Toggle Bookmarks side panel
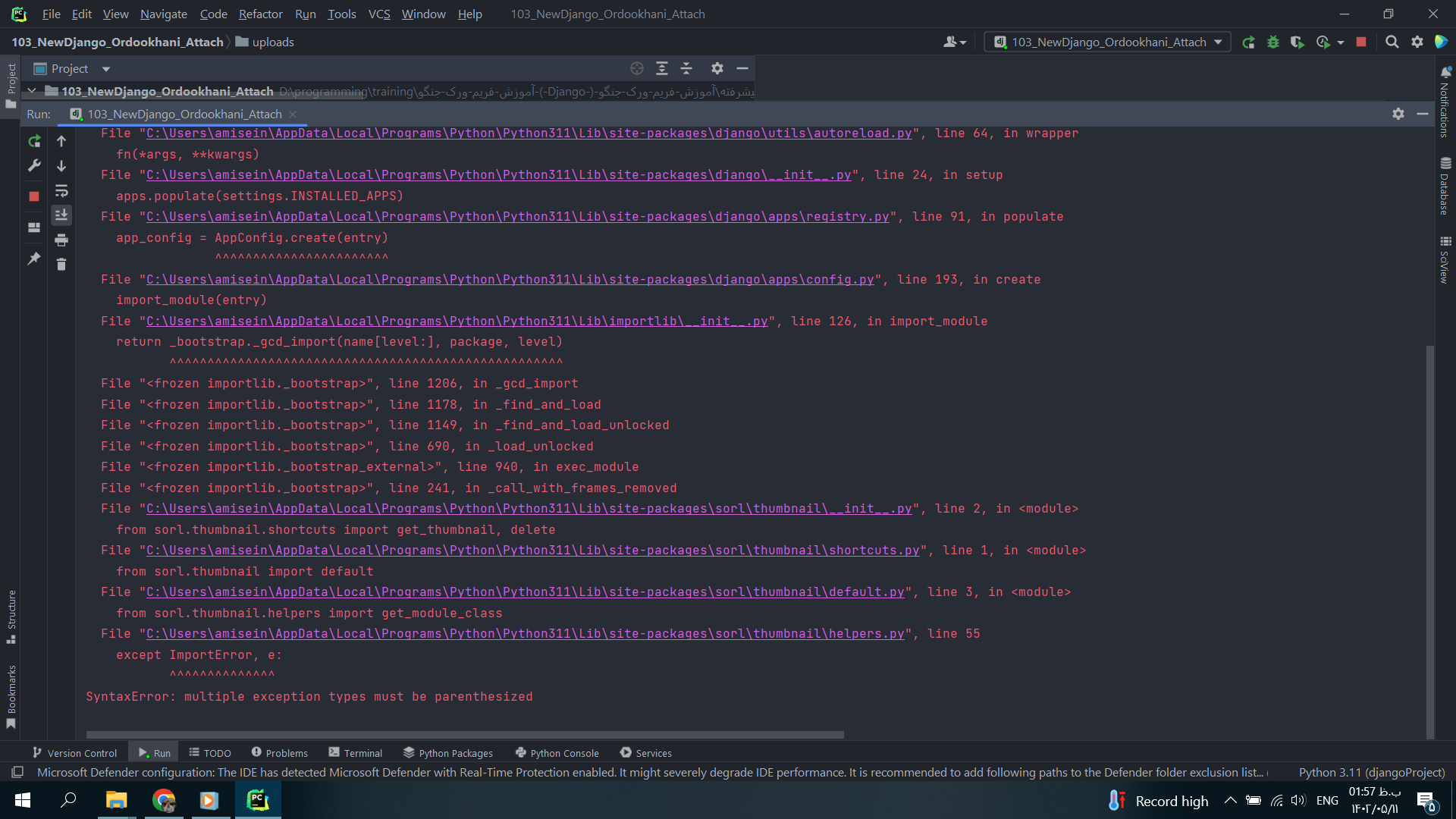1456x819 pixels. [11, 696]
